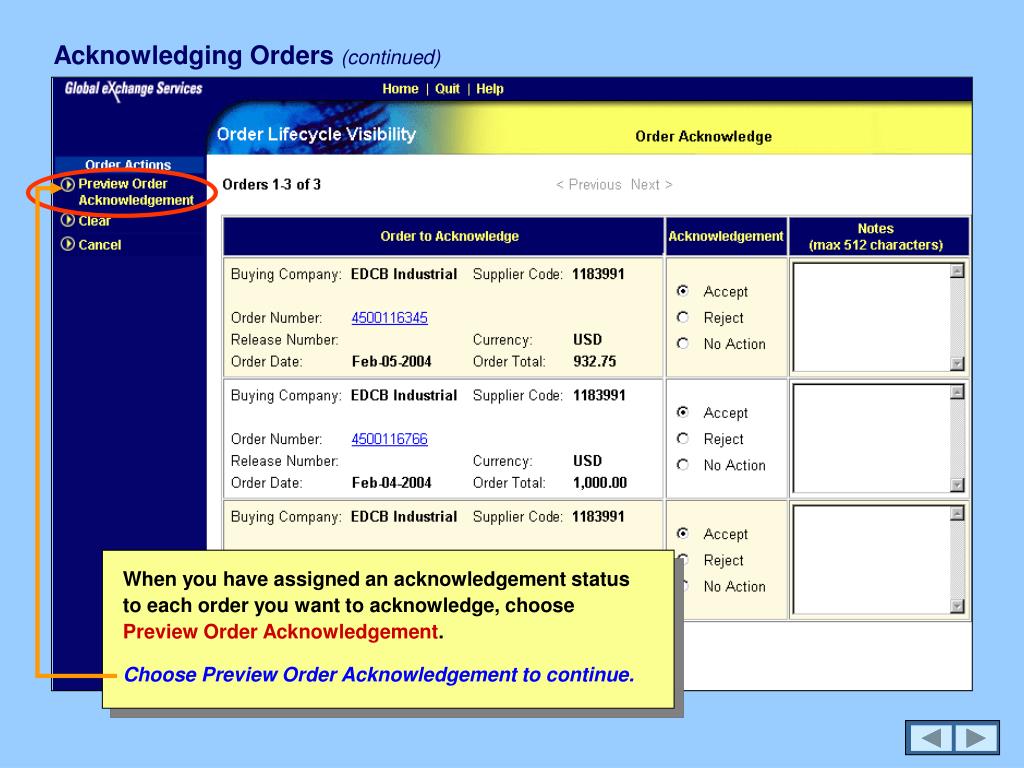Screen dimensions: 1024x768
Task: Click scroll-up arrow in second notes box
Action: (x=957, y=392)
